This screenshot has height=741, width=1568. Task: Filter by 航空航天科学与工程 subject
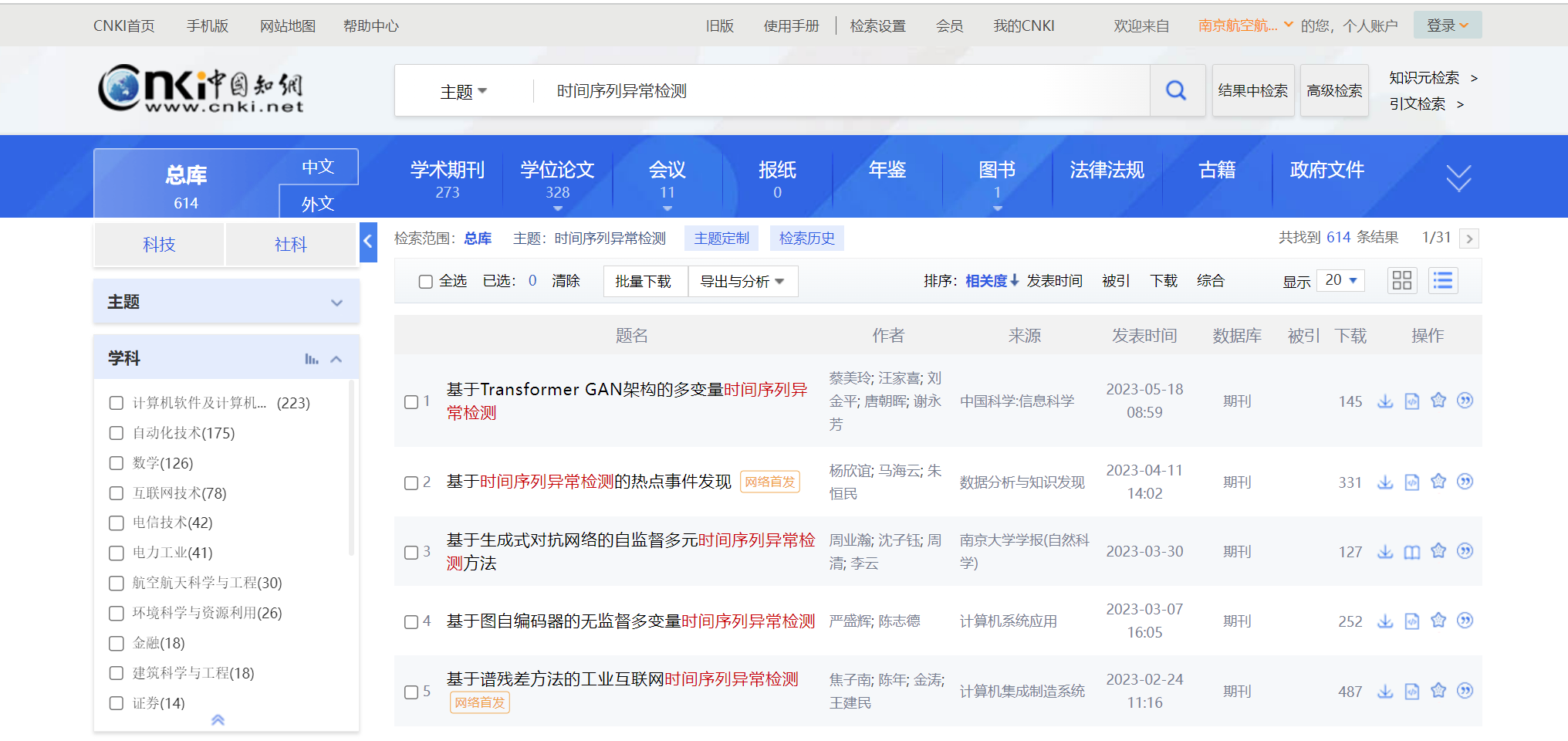tap(117, 583)
